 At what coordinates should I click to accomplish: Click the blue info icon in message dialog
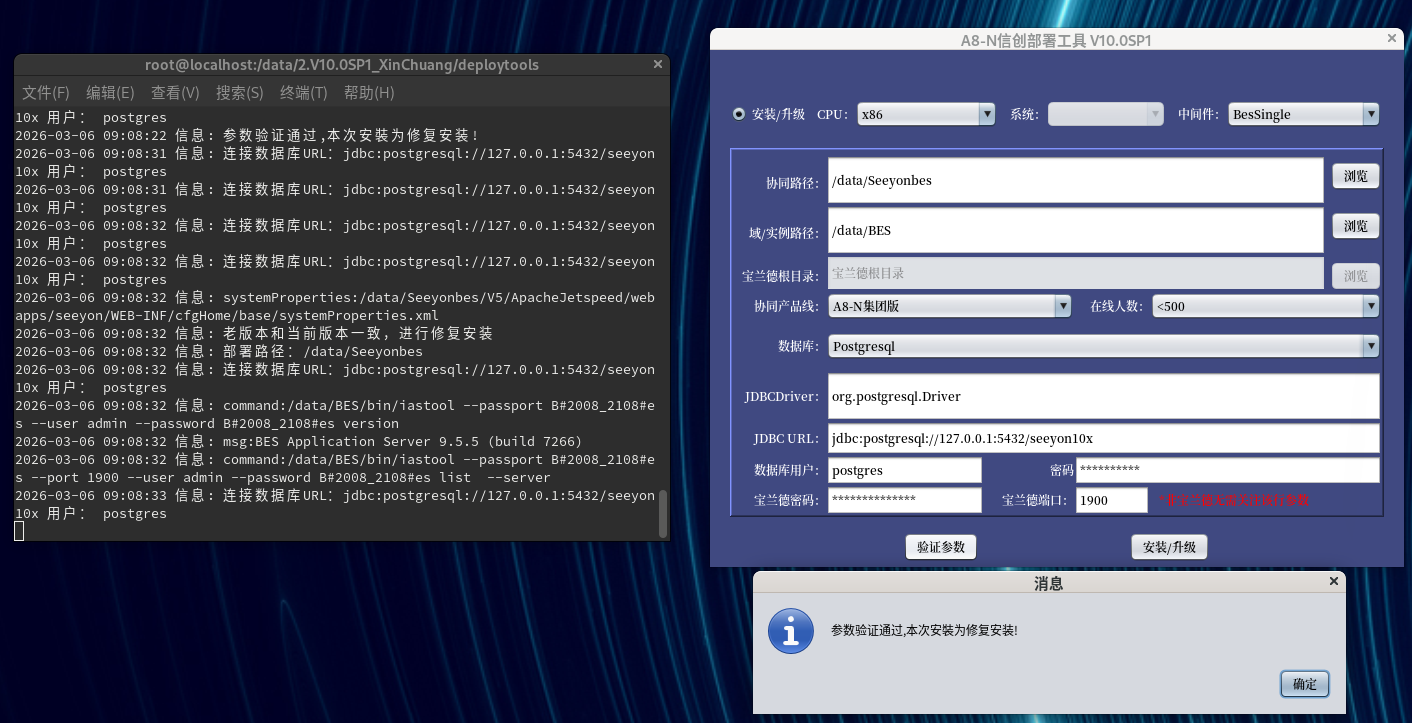[790, 631]
